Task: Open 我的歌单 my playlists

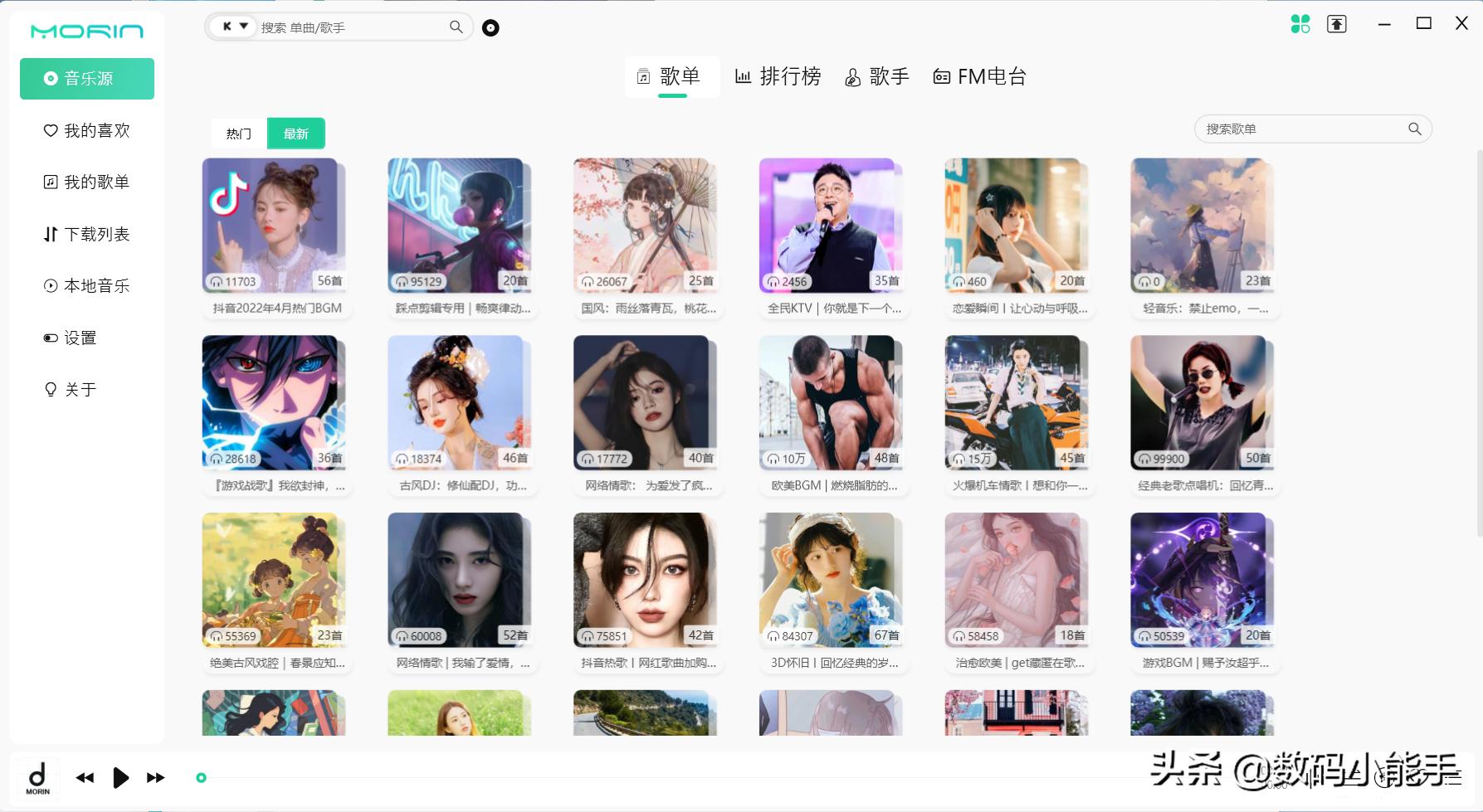Action: pos(86,182)
